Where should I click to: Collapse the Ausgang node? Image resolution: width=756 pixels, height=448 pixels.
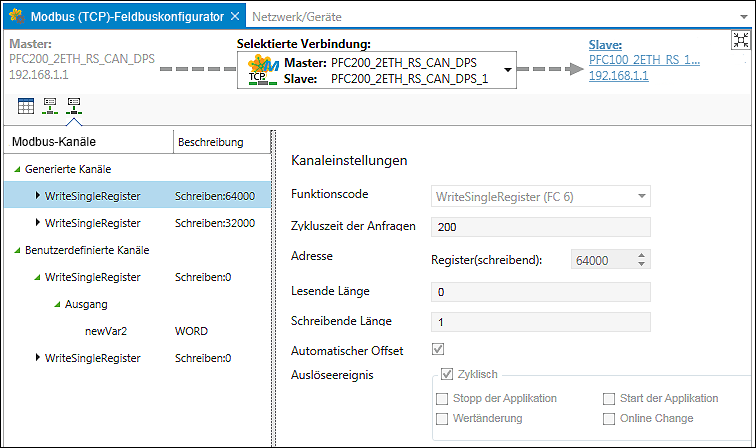[x=57, y=304]
